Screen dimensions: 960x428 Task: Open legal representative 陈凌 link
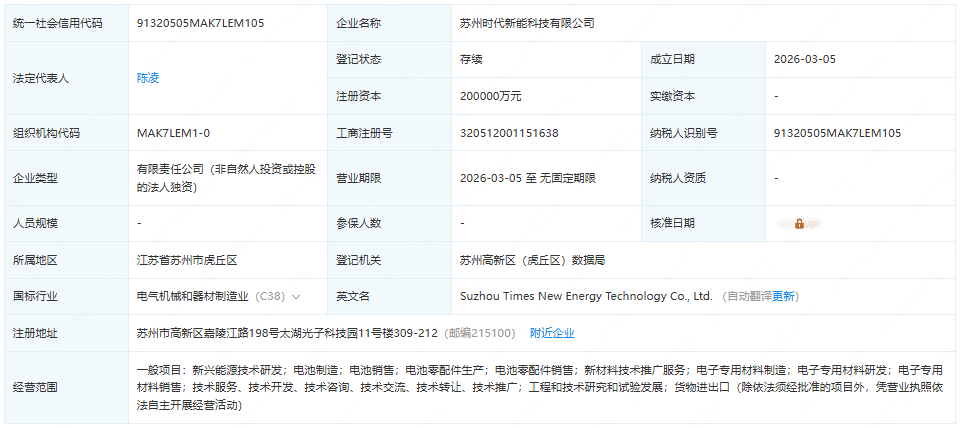[148, 78]
